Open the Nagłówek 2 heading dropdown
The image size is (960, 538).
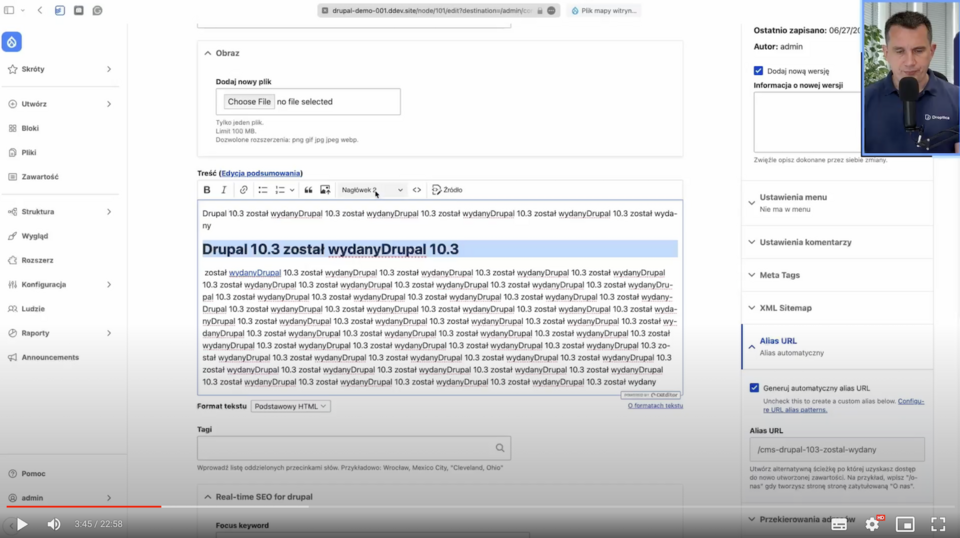click(372, 190)
